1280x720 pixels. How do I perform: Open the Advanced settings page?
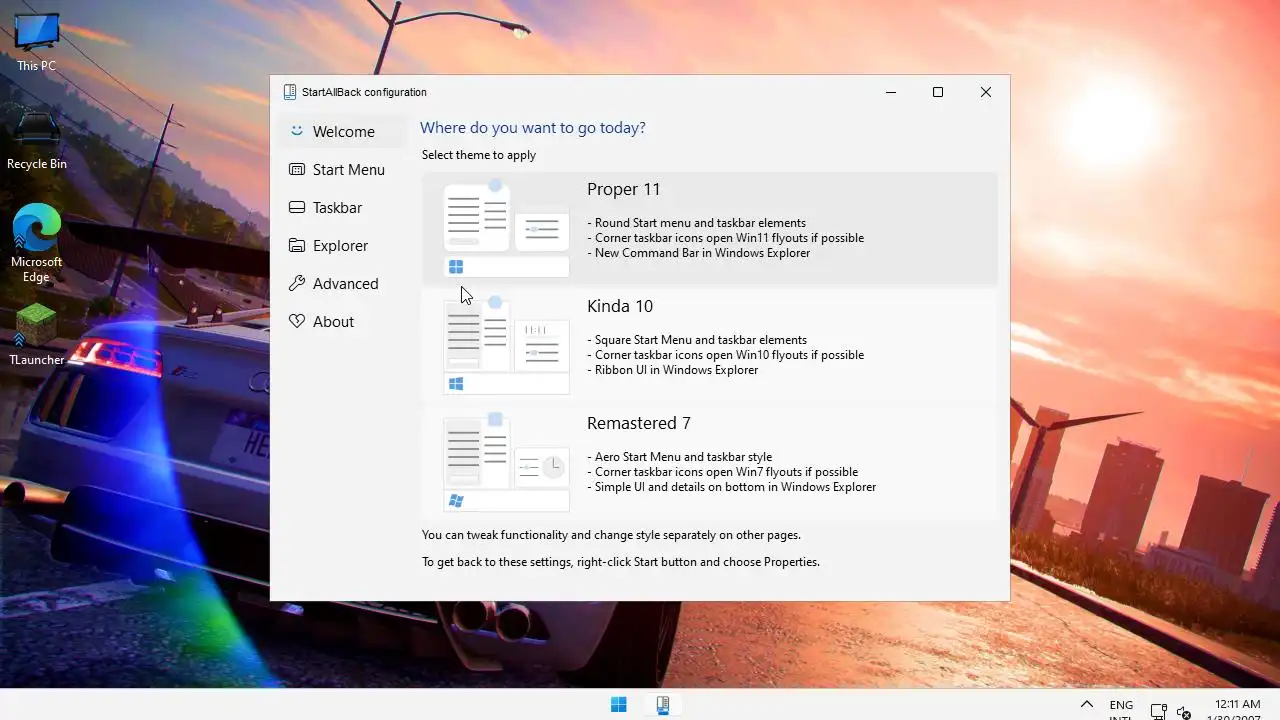345,283
